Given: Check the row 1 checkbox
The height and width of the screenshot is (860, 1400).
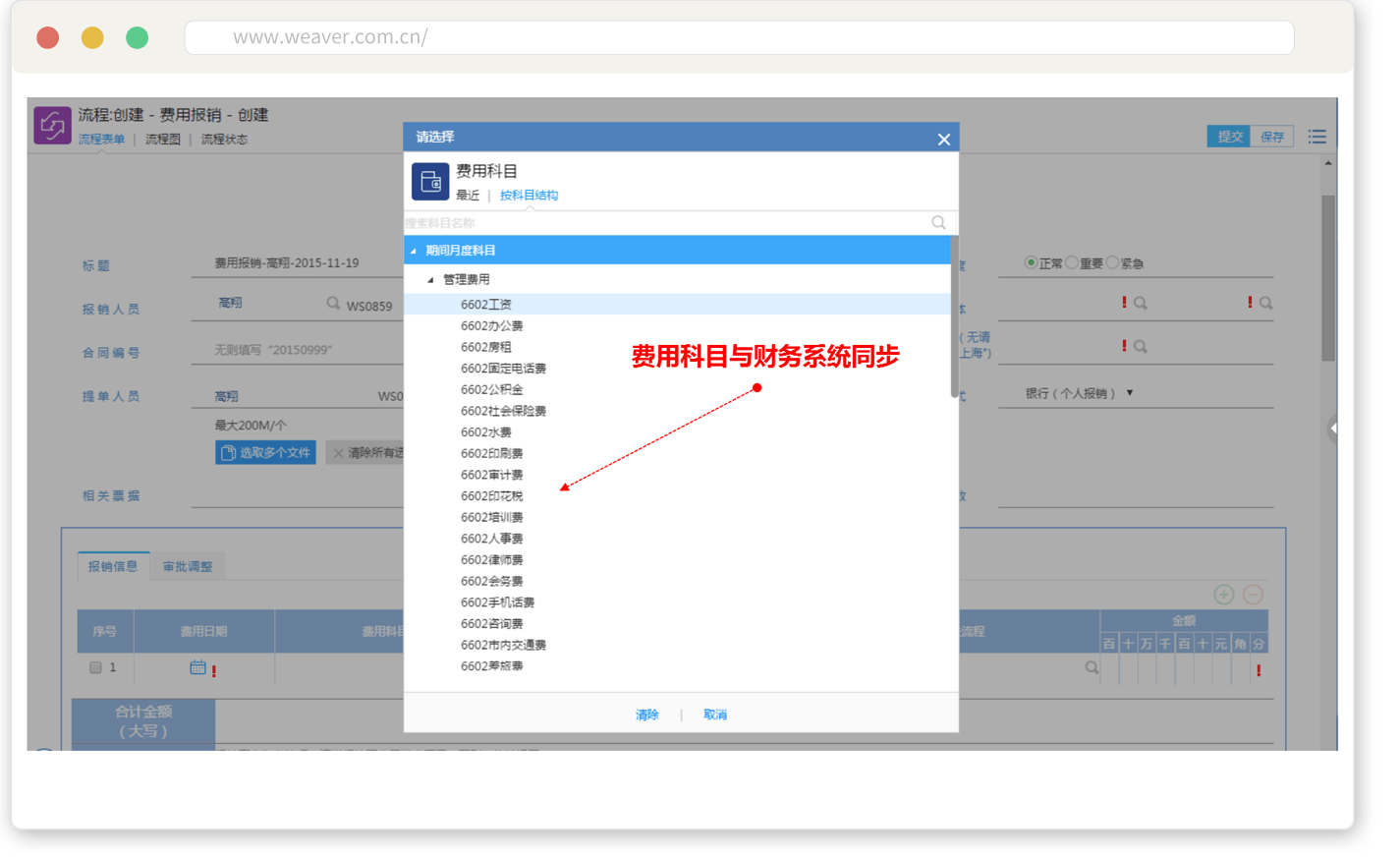Looking at the screenshot, I should point(95,667).
